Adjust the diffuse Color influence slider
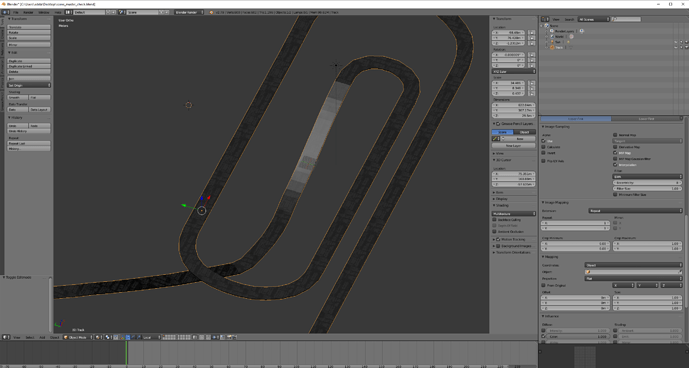 pyautogui.click(x=579, y=336)
